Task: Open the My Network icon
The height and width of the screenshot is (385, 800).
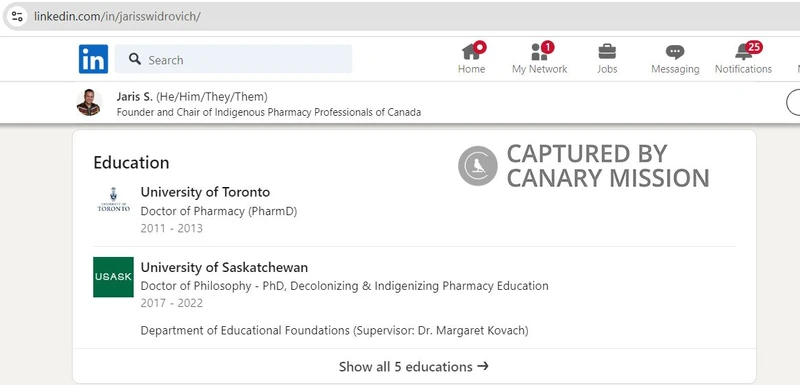Action: (539, 52)
